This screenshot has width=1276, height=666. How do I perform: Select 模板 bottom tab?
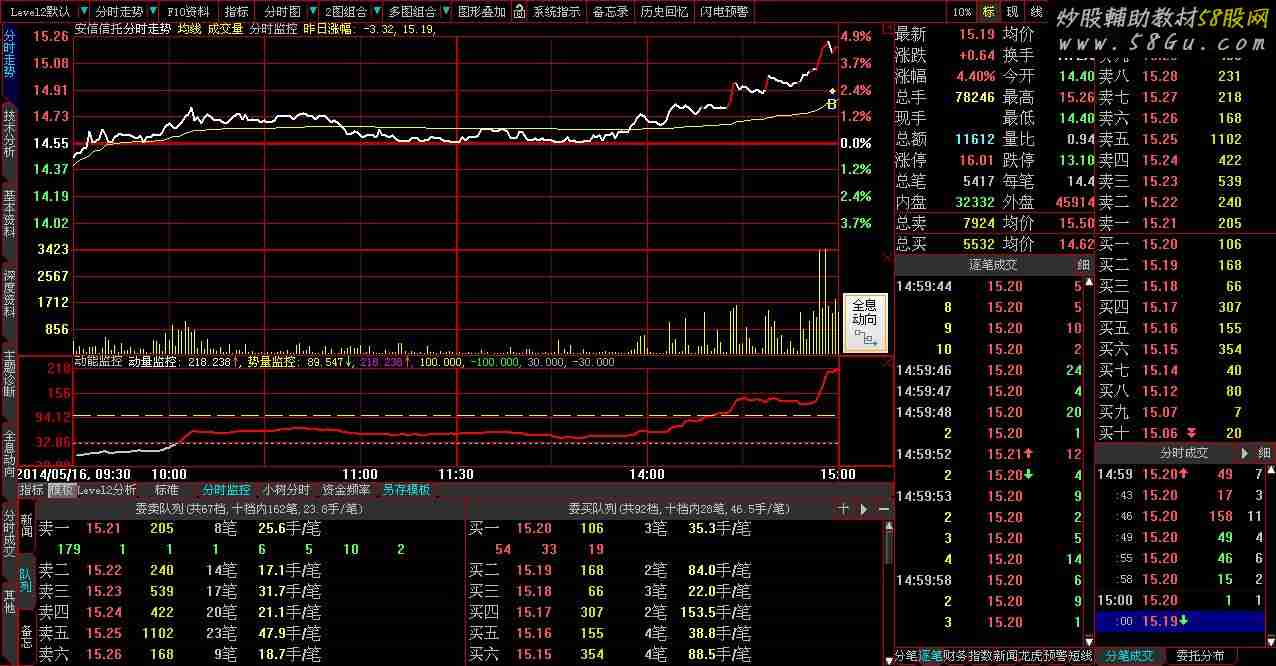(61, 490)
